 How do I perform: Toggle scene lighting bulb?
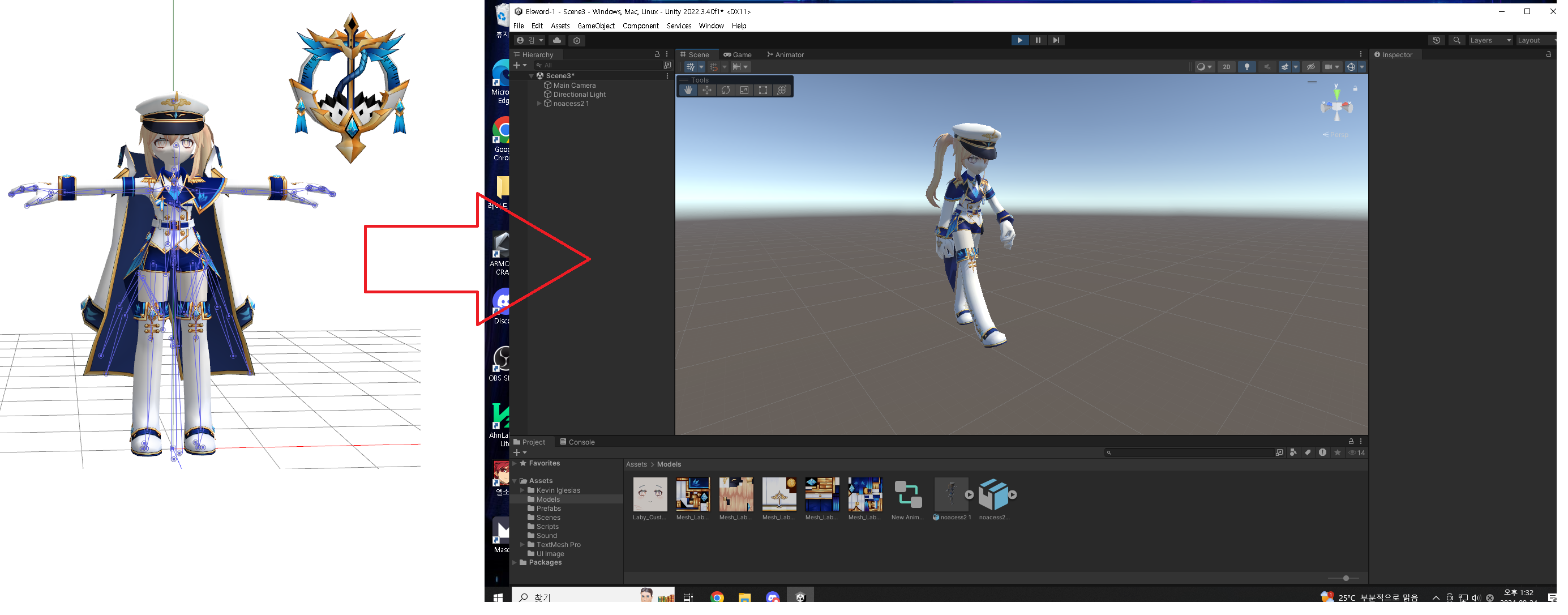click(x=1246, y=67)
